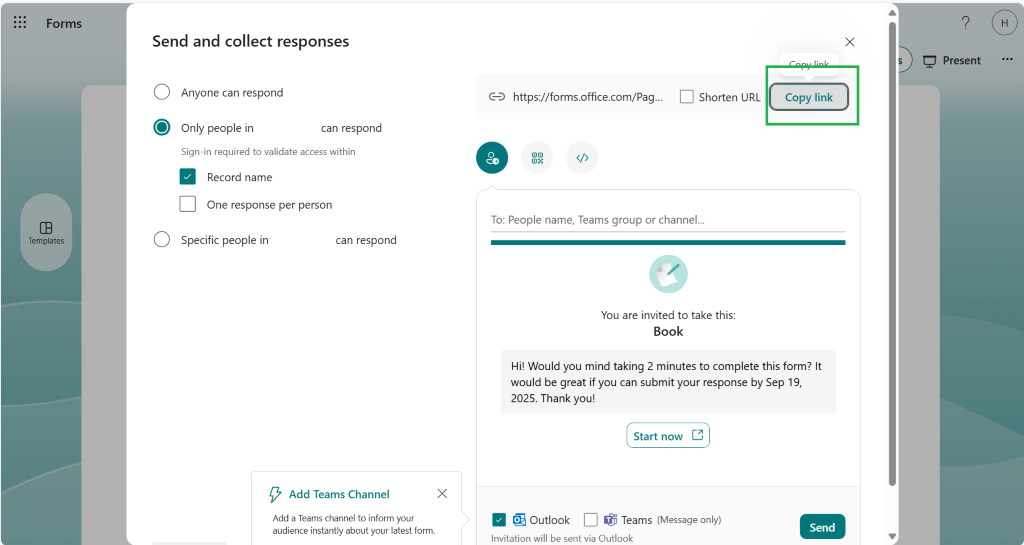This screenshot has height=545, width=1024.
Task: Click the link chain icon
Action: [x=497, y=97]
